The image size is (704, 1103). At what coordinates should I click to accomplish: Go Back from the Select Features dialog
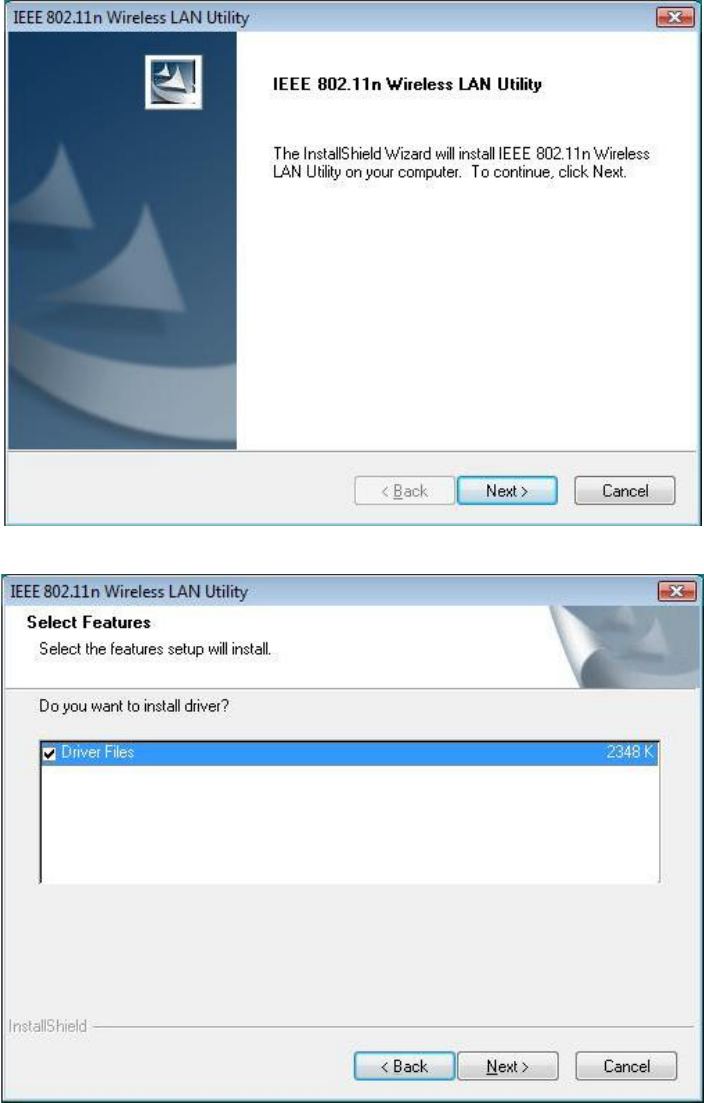404,1066
